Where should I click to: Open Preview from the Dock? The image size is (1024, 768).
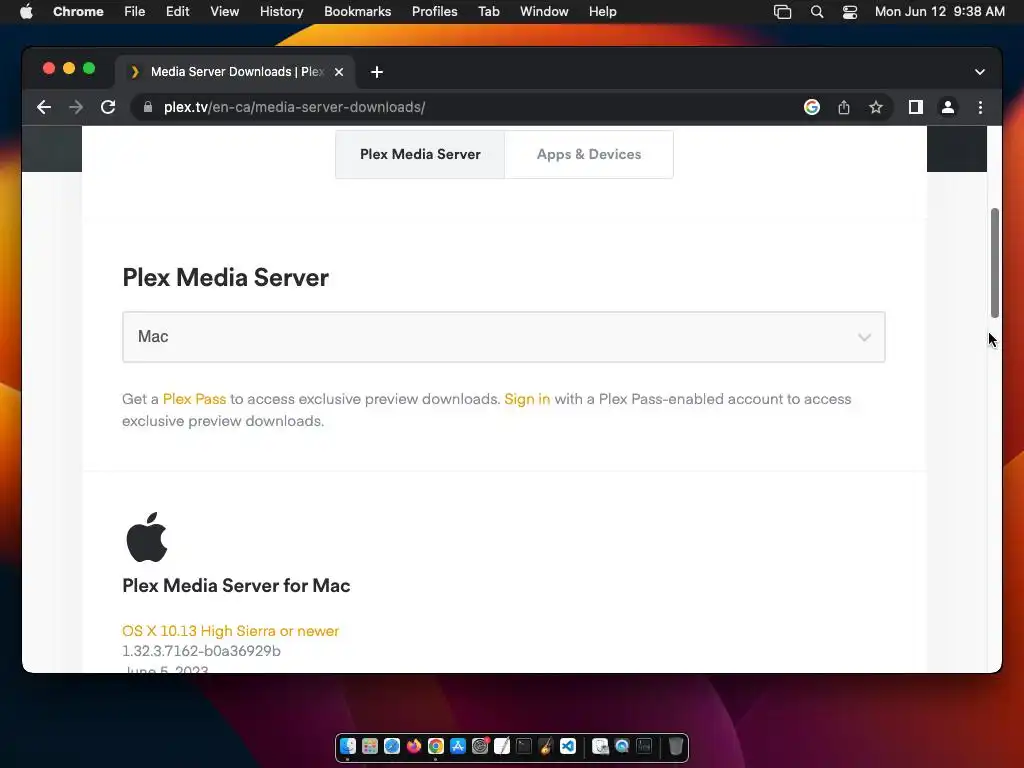click(600, 746)
